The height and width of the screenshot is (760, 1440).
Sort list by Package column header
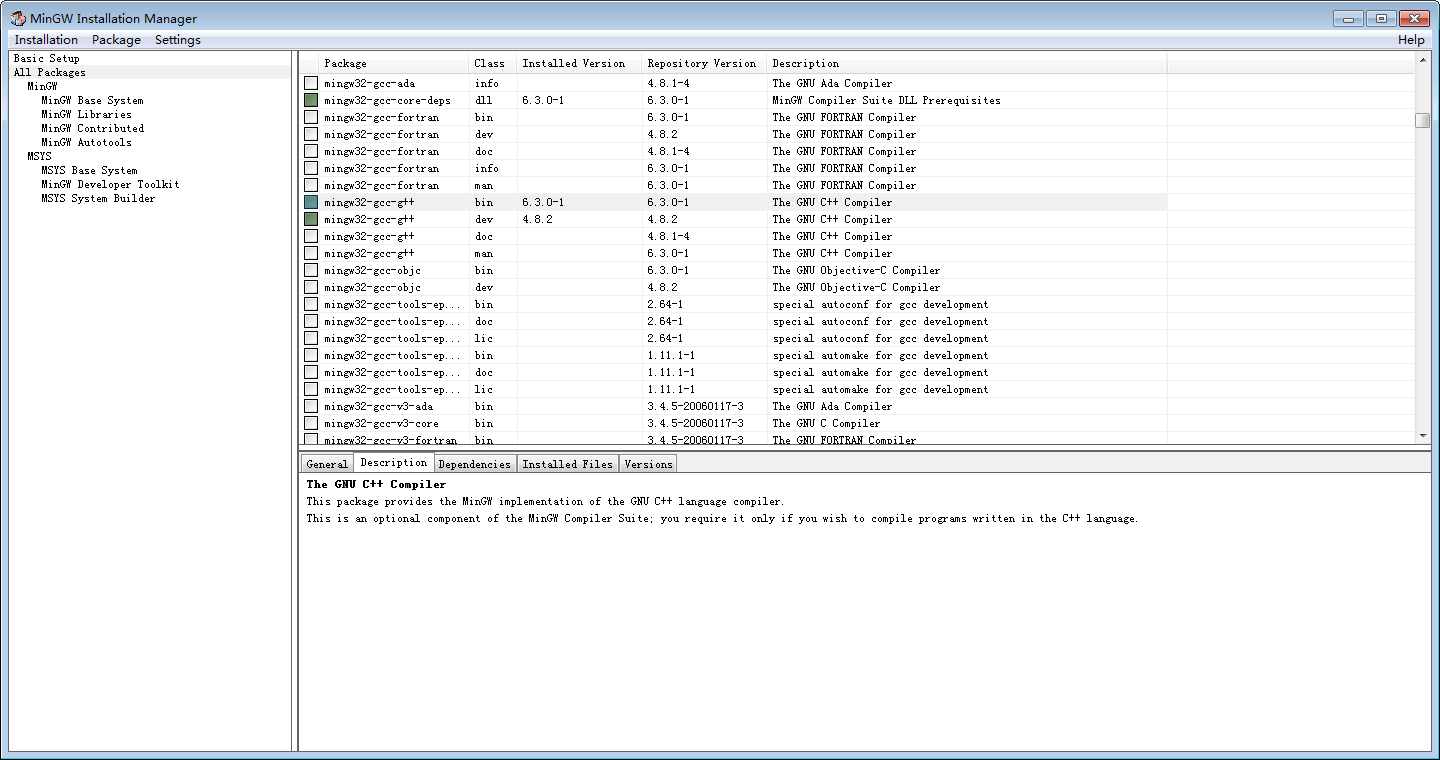pos(394,63)
